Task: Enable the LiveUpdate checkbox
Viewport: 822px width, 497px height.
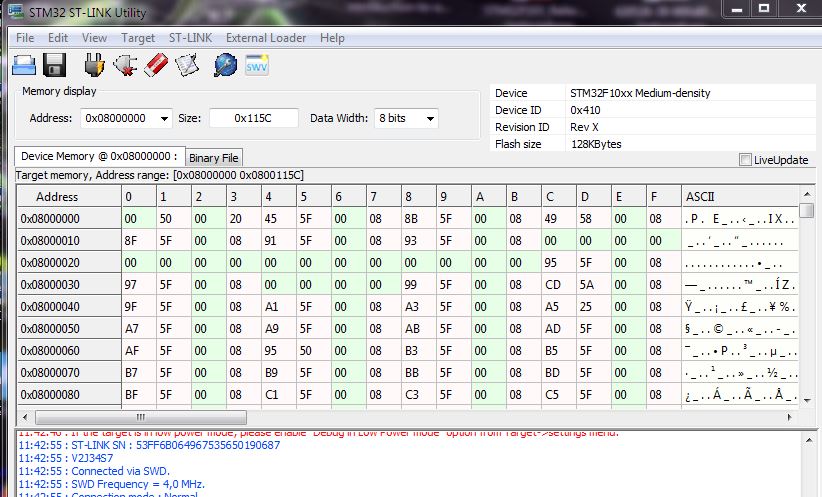Action: [745, 160]
